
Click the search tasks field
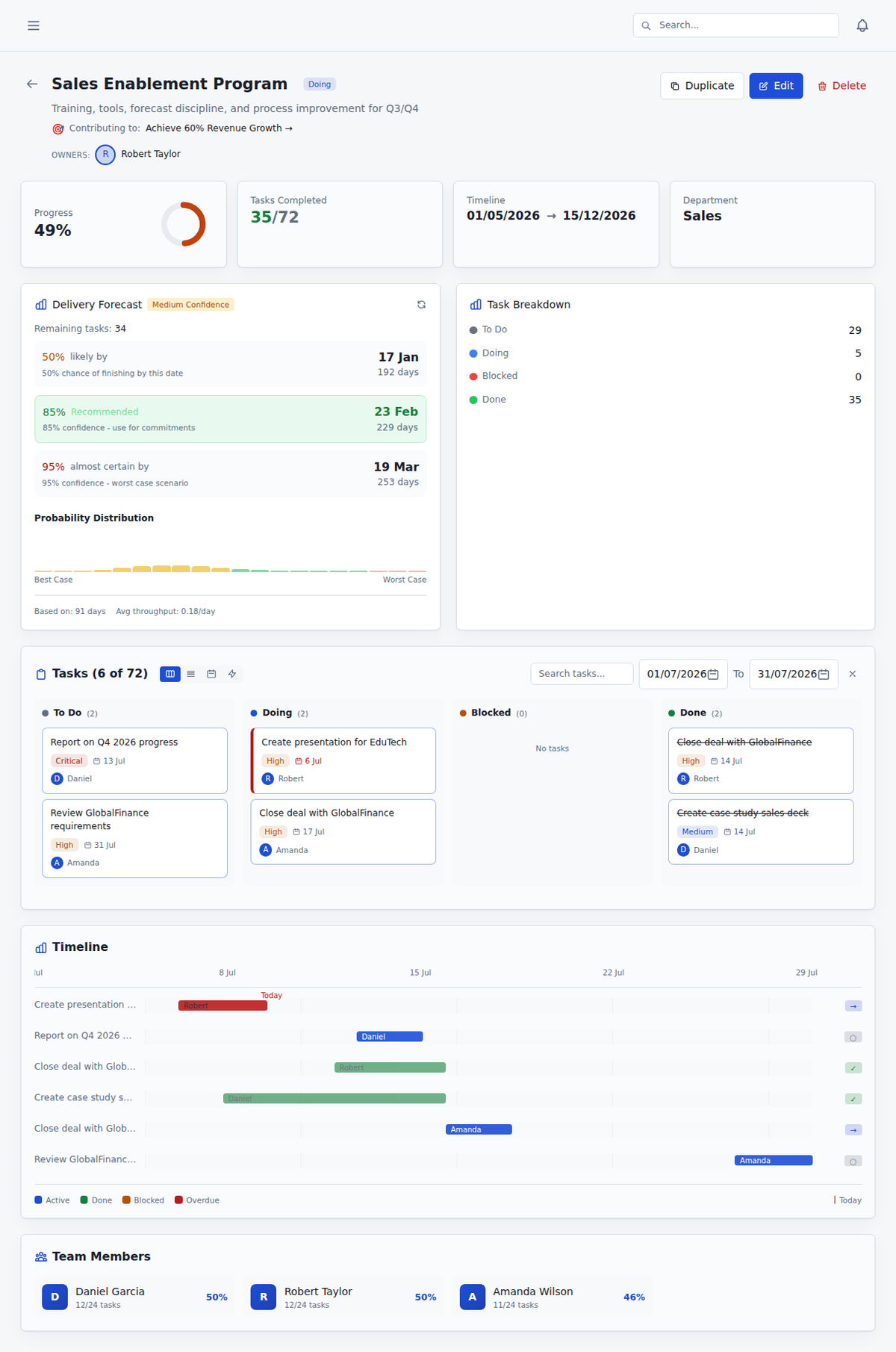[x=582, y=674]
